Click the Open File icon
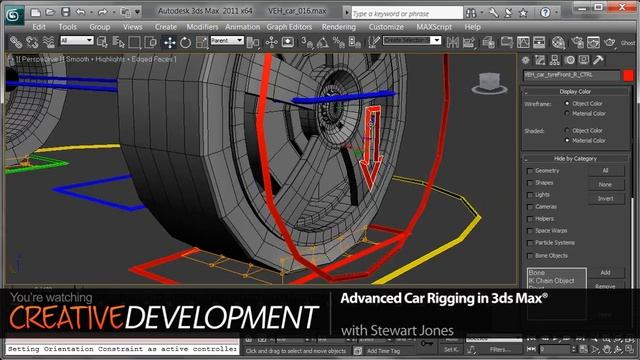The image size is (640, 360). click(x=50, y=12)
